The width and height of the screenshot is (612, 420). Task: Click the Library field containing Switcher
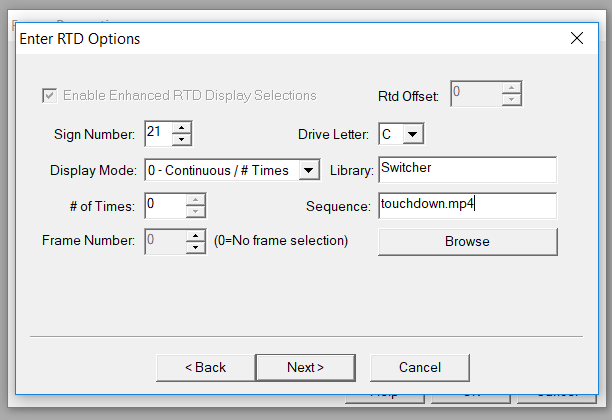coord(467,169)
